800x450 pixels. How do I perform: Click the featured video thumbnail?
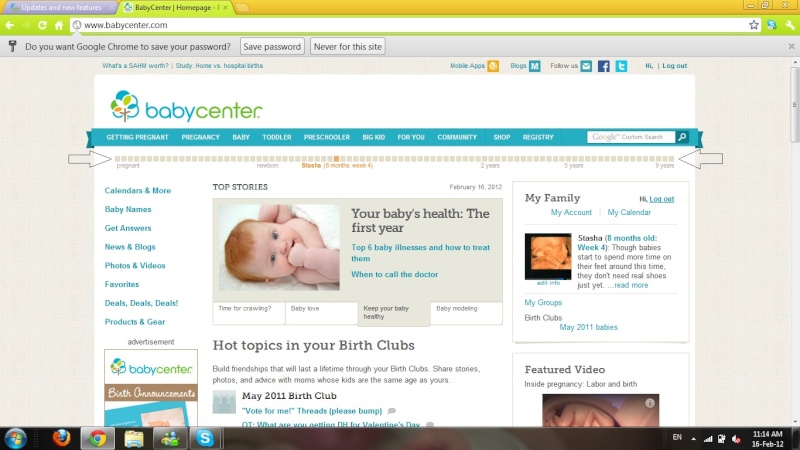pos(601,410)
